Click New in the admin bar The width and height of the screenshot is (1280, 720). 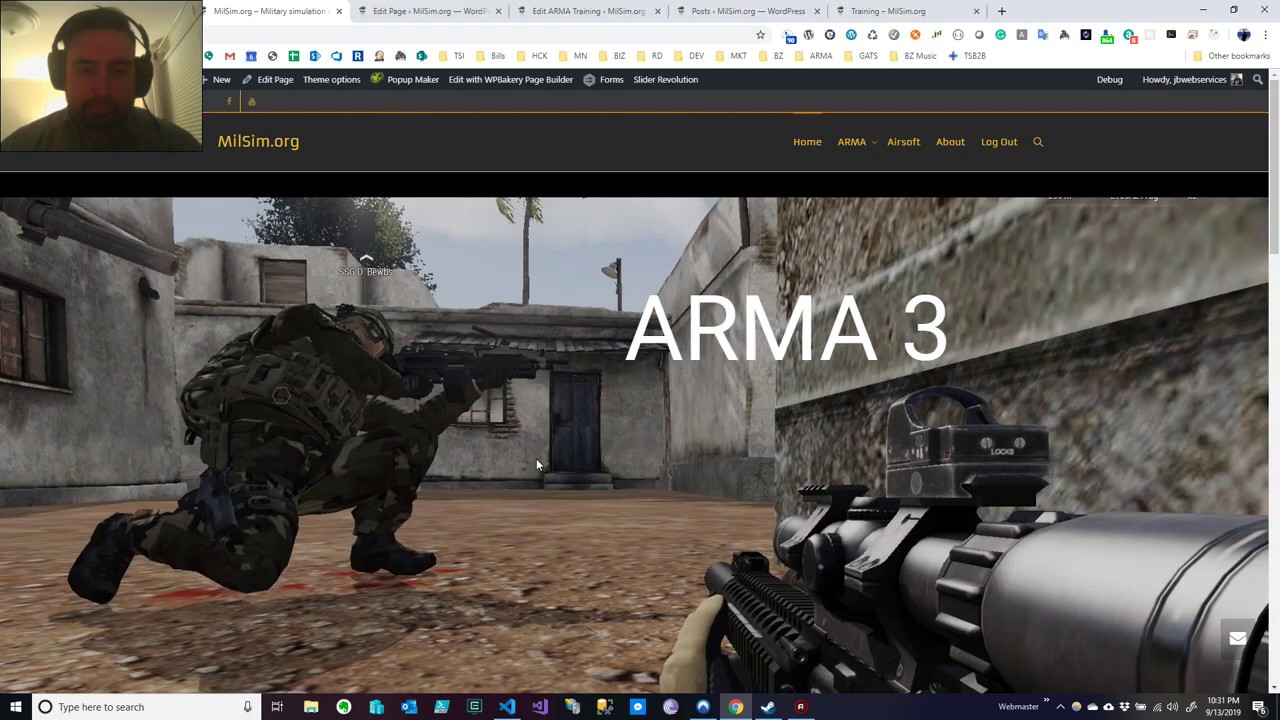click(x=218, y=80)
